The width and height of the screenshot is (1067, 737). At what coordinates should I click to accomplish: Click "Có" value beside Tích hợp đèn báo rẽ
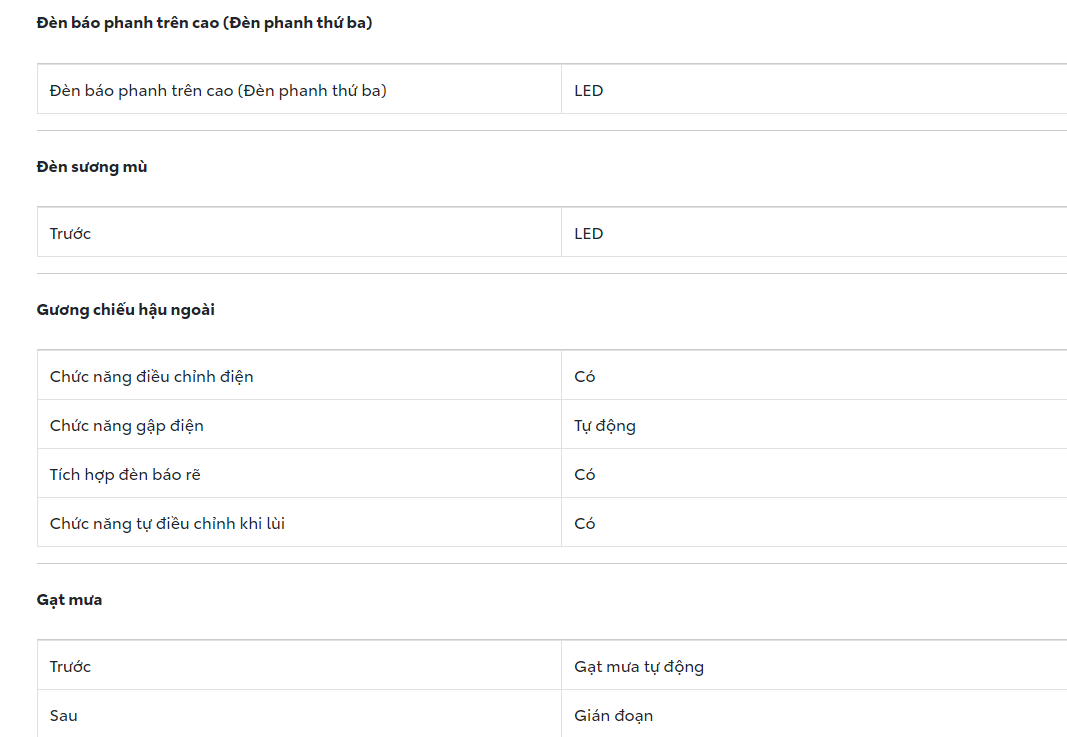(x=585, y=475)
